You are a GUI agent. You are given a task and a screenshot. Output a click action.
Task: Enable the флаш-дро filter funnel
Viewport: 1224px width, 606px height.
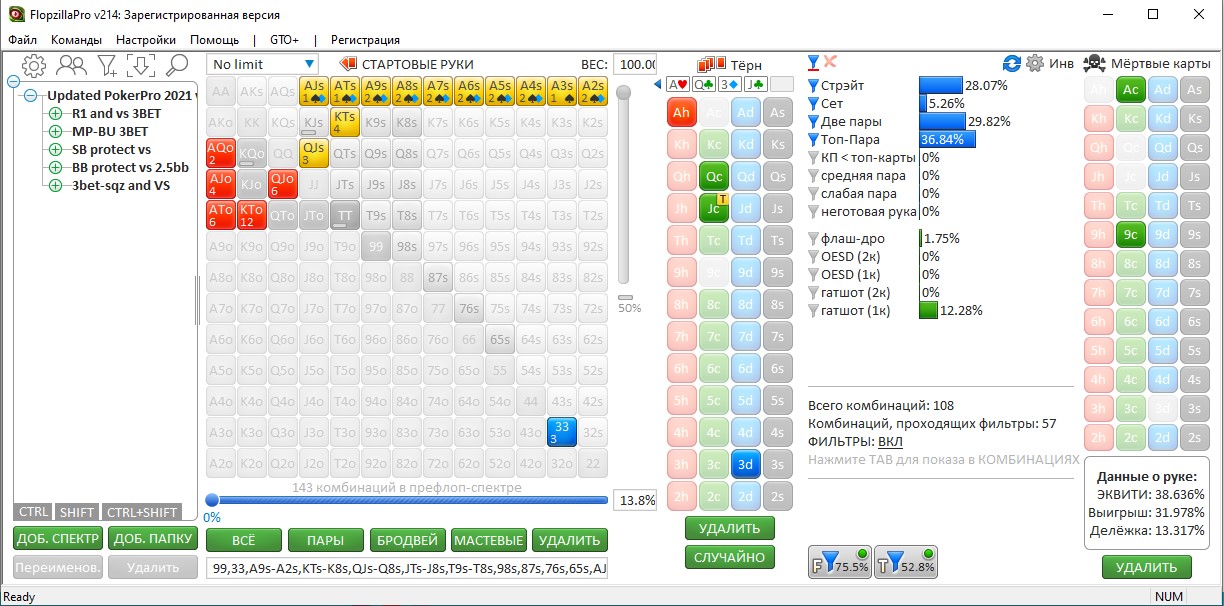pyautogui.click(x=813, y=239)
